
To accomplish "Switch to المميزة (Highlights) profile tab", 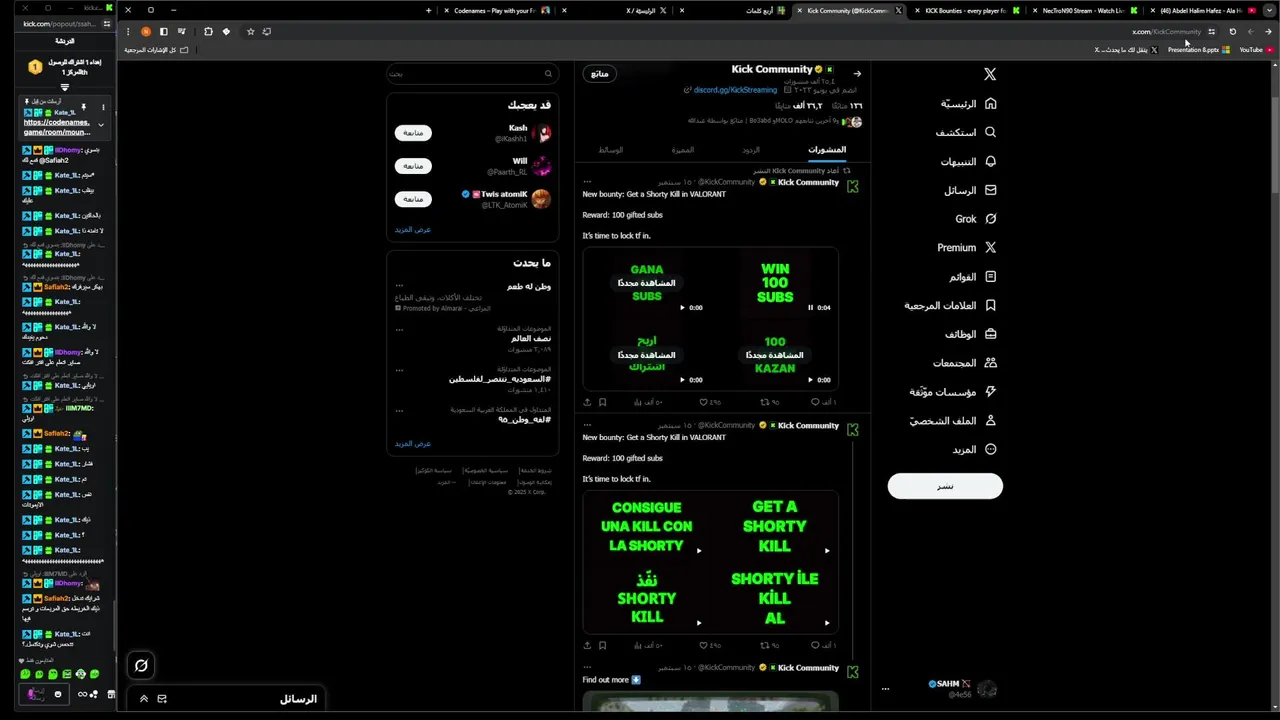I will (x=683, y=150).
